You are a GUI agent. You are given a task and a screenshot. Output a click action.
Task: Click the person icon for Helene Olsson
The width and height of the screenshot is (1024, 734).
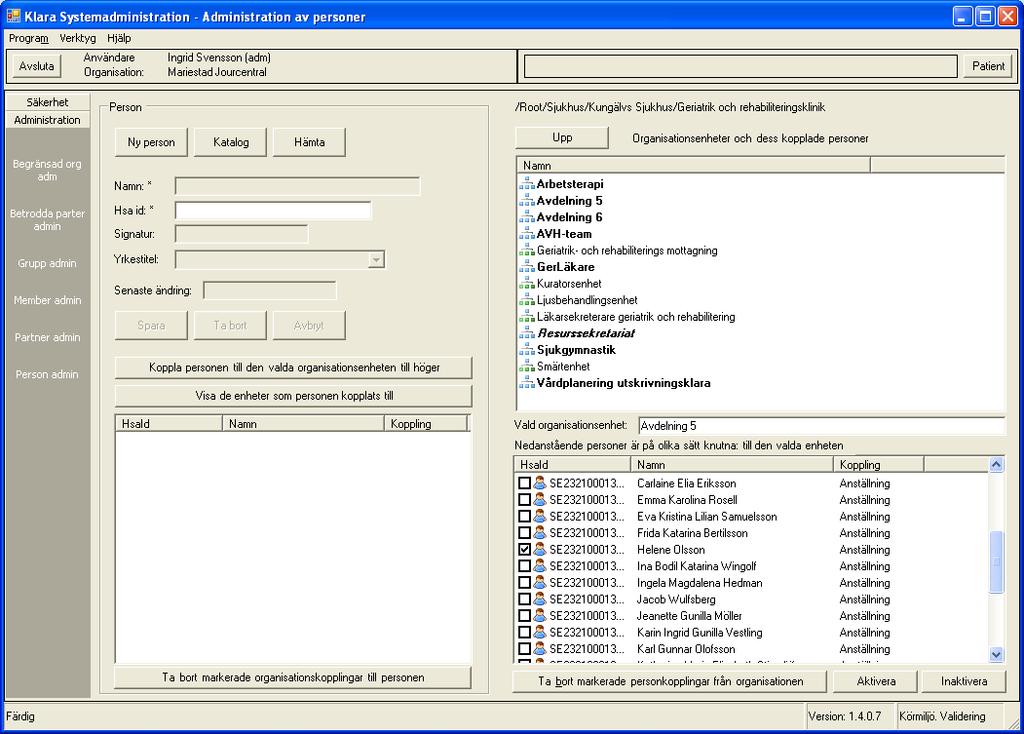539,549
